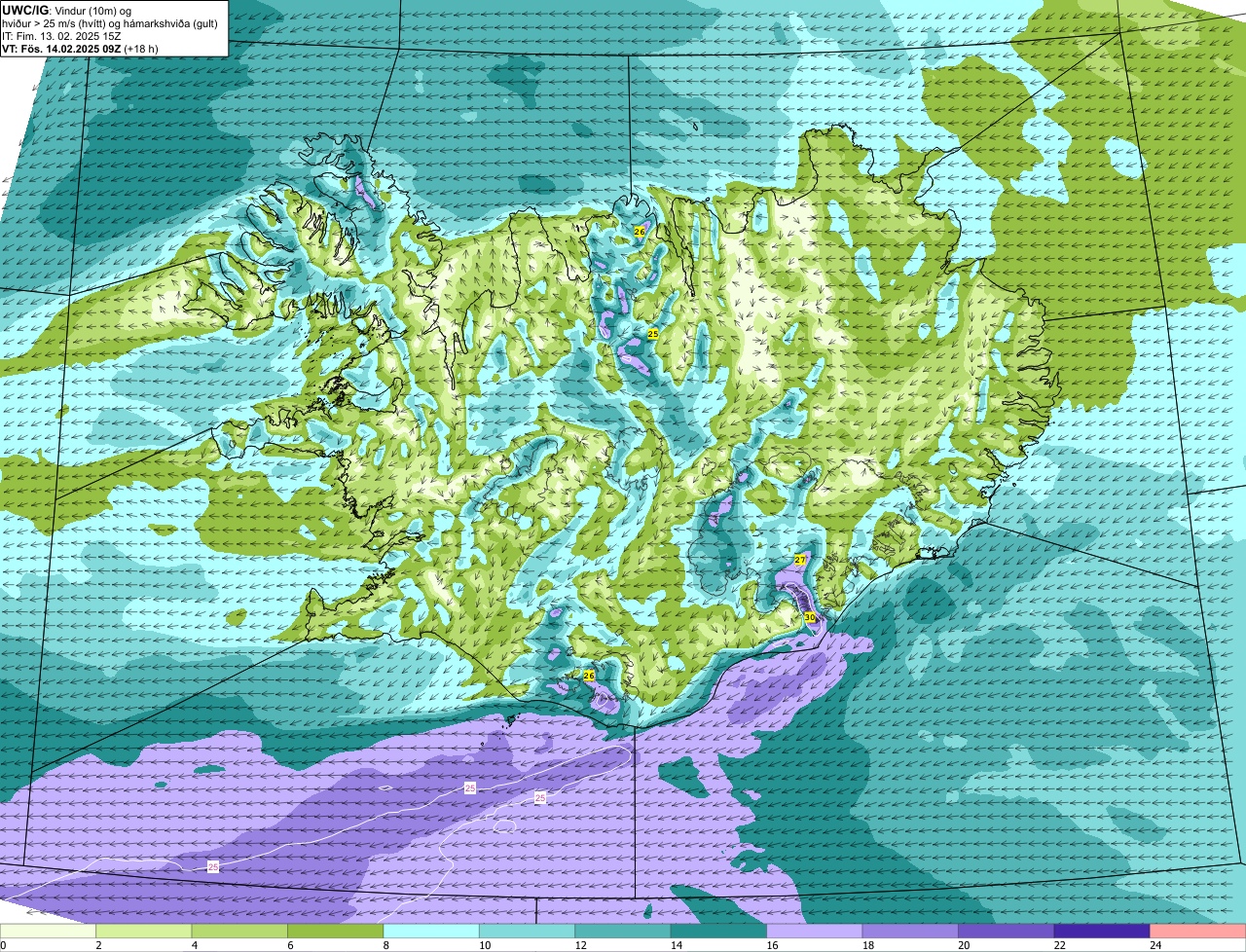
Task: Click the yellow '27' maximum gust label
Action: 800,560
